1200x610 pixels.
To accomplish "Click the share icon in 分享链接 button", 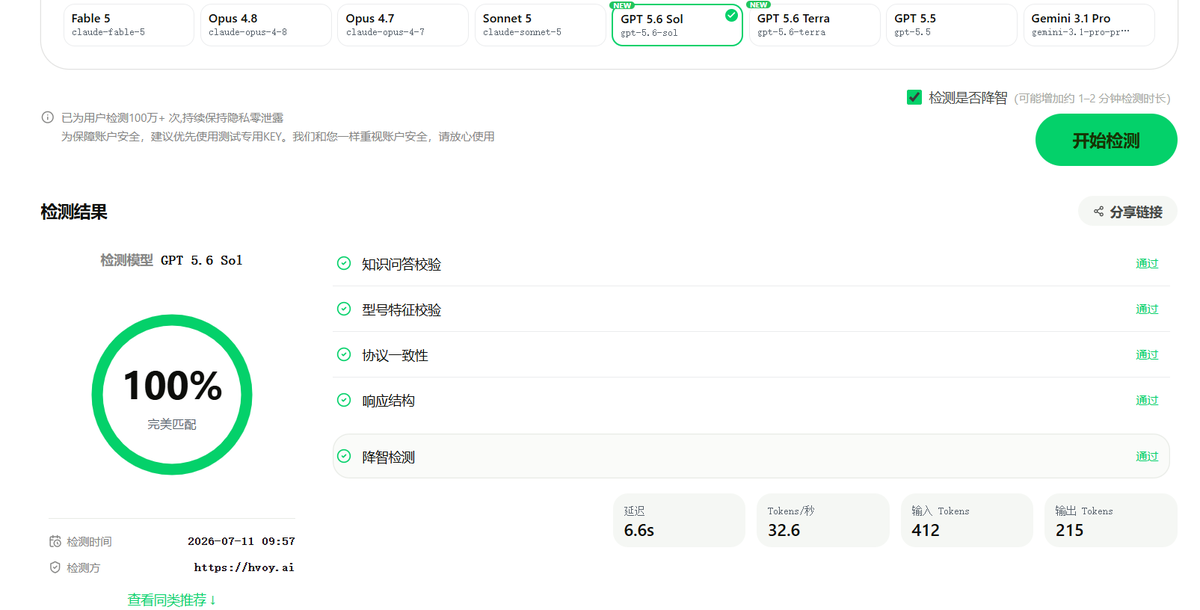I will (x=1098, y=212).
